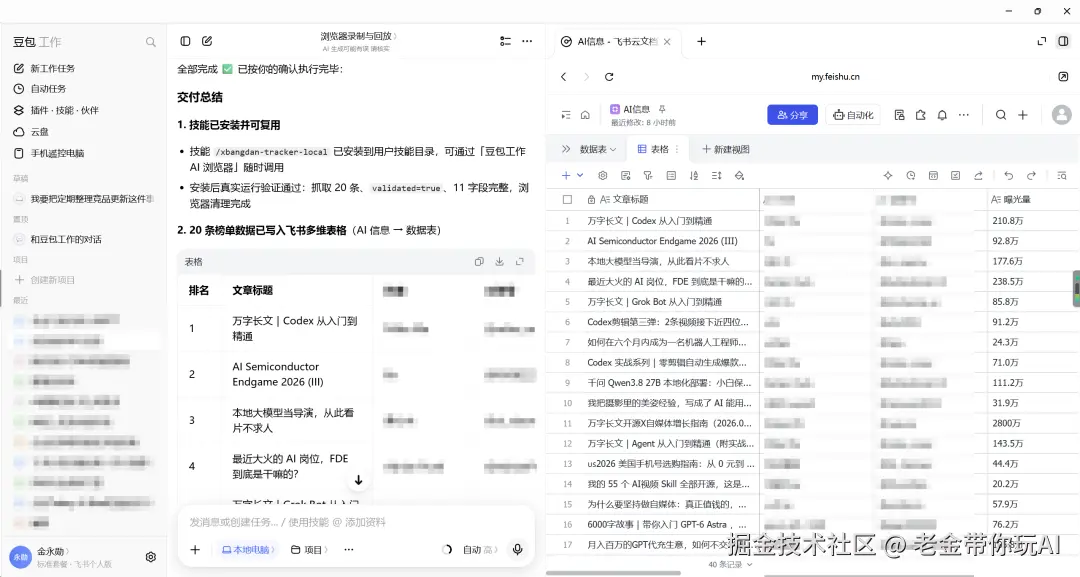
Task: Open the sort tool in table toolbar
Action: (694, 176)
